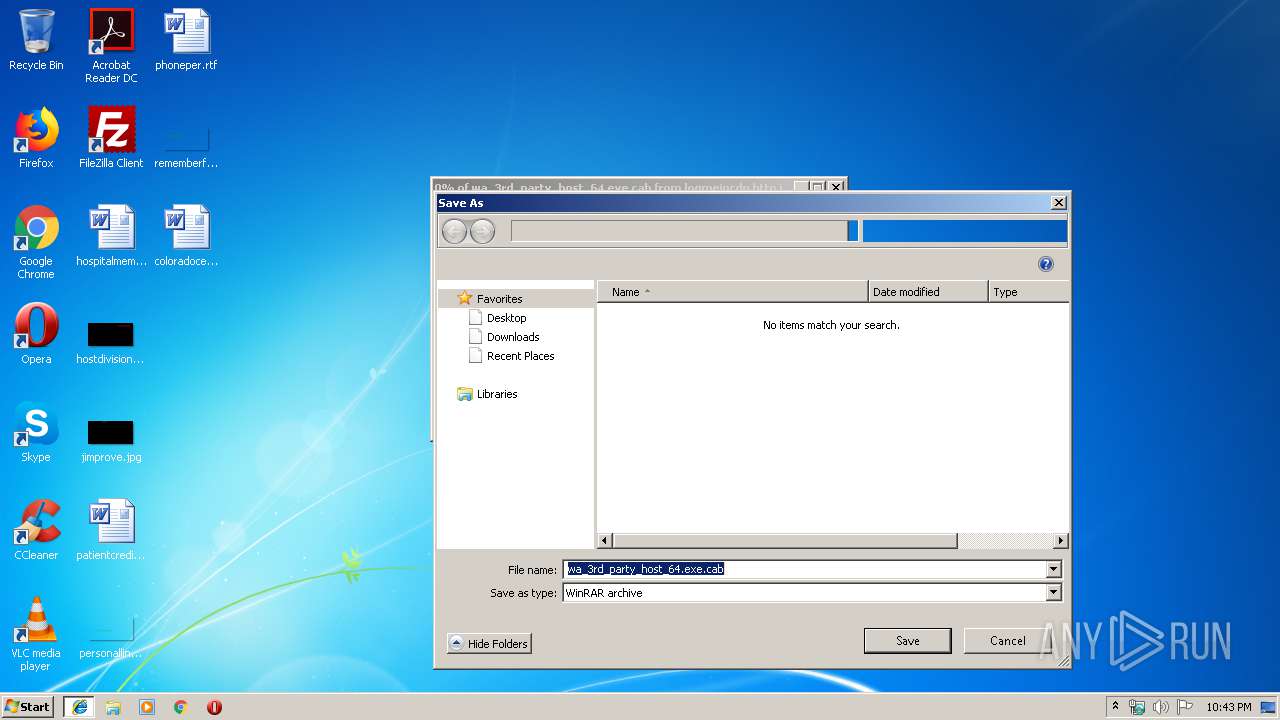Show hidden system tray icons
Screen dimensions: 1280x720
coord(1115,706)
